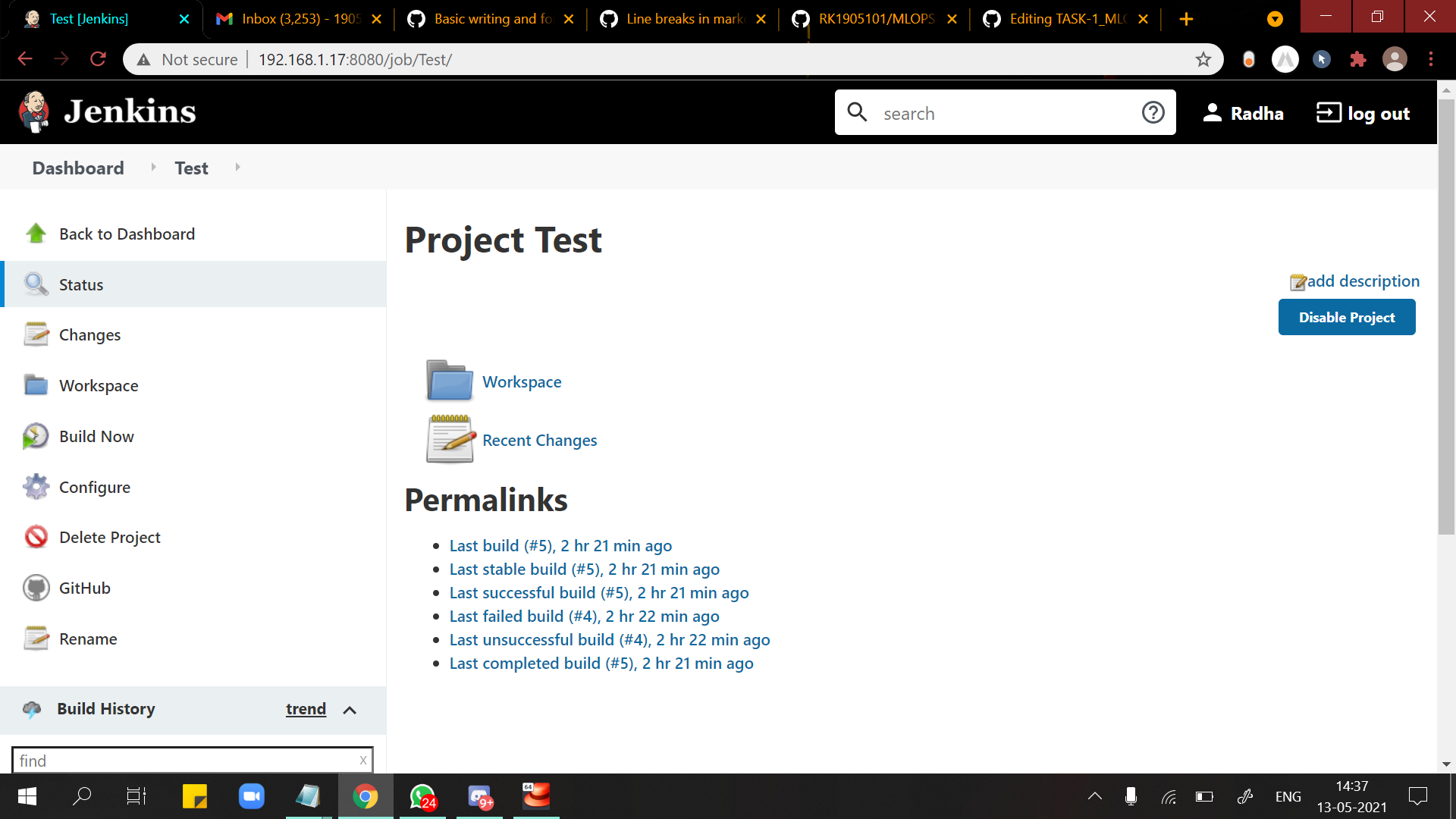Viewport: 1456px width, 819px height.
Task: Open Radha user profile link
Action: (x=1244, y=113)
